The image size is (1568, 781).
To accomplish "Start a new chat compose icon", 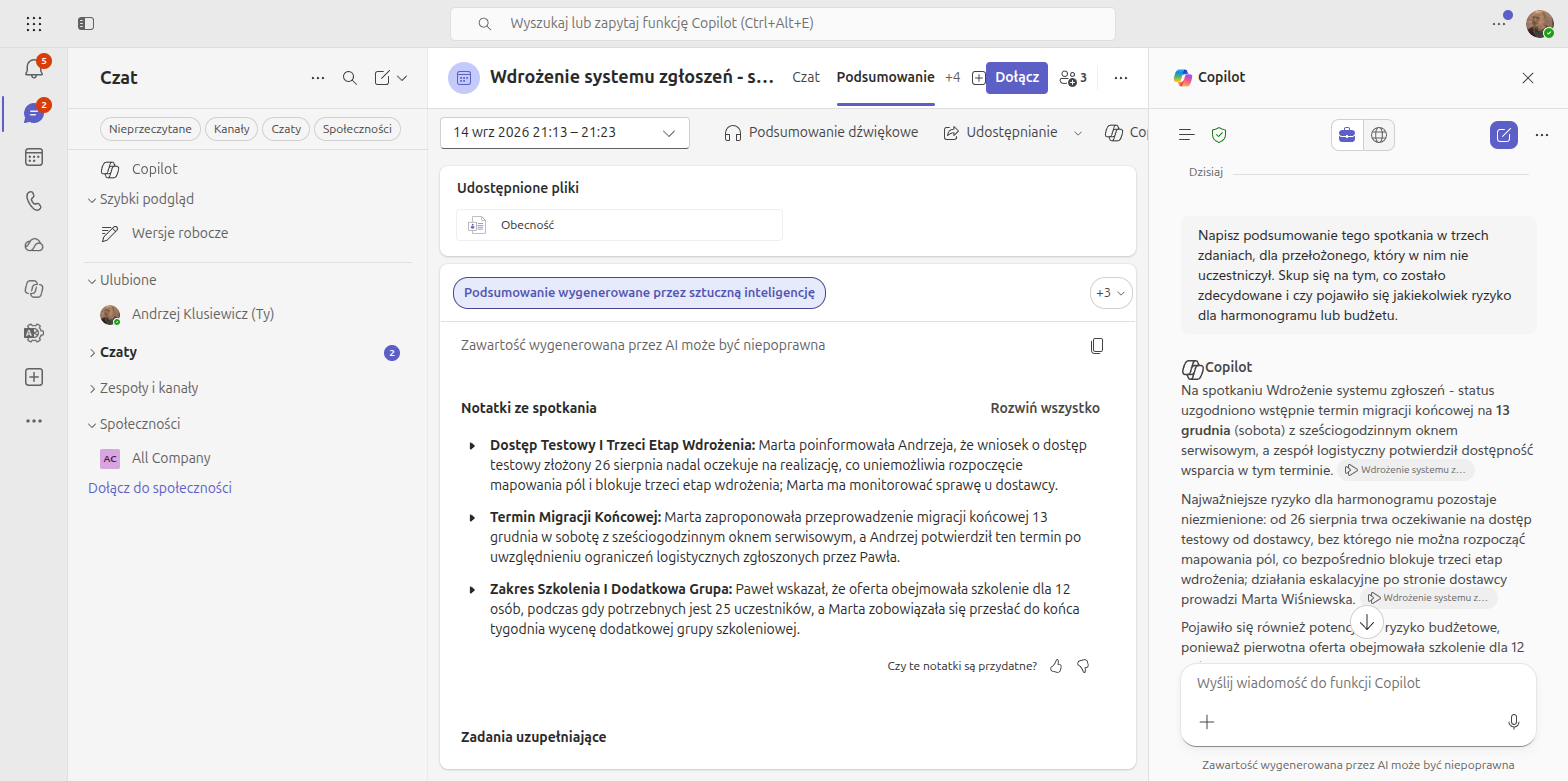I will pos(382,78).
